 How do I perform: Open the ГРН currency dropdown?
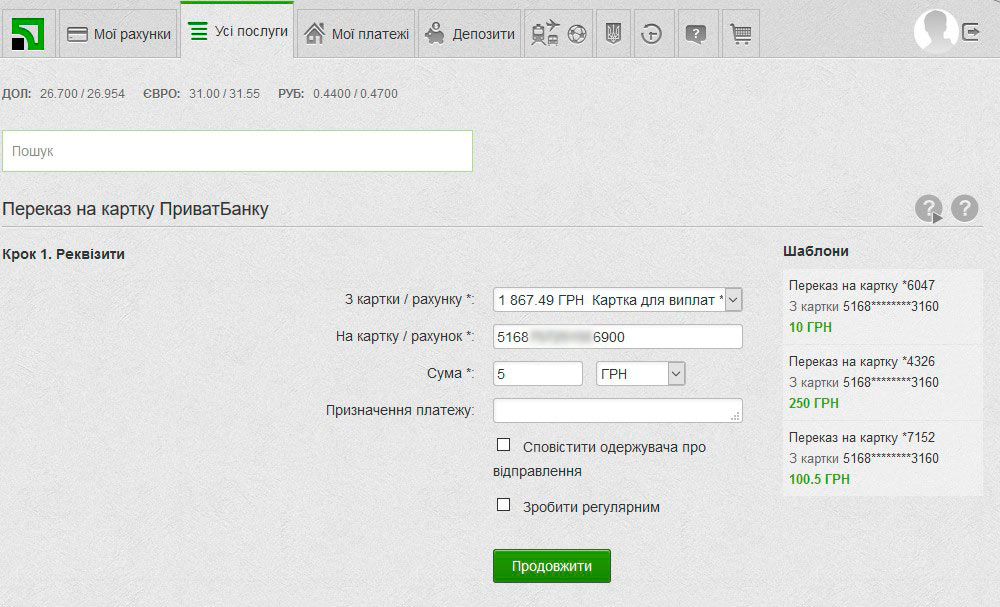640,374
